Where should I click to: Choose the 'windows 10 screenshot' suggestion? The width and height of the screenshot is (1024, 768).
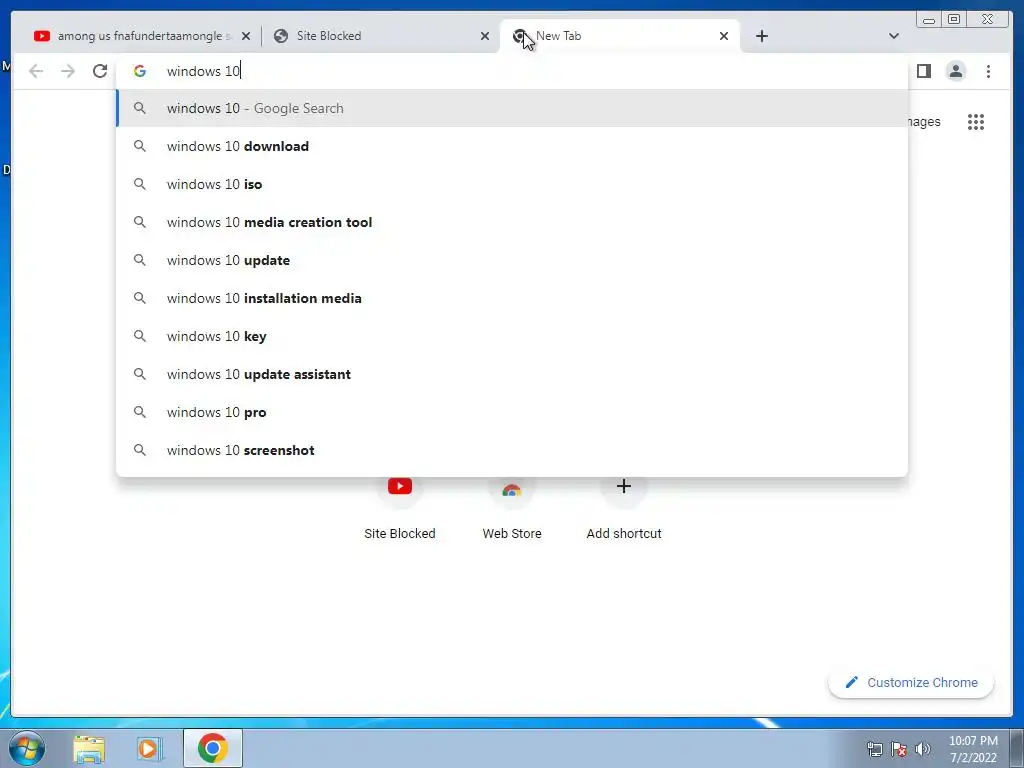click(512, 450)
